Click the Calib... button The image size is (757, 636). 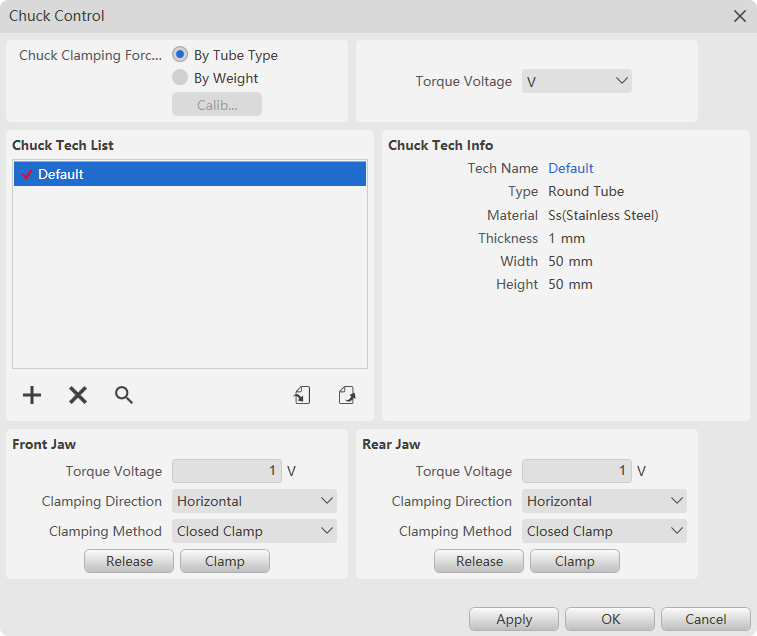(x=217, y=104)
